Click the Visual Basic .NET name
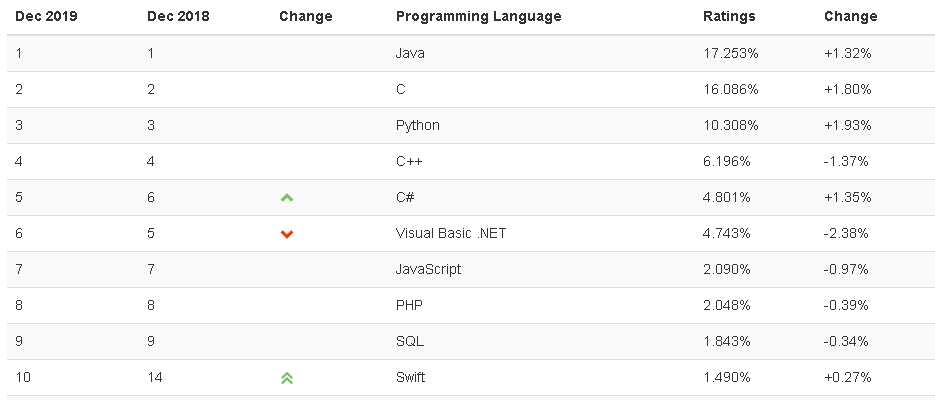This screenshot has width=935, height=400. (x=451, y=233)
